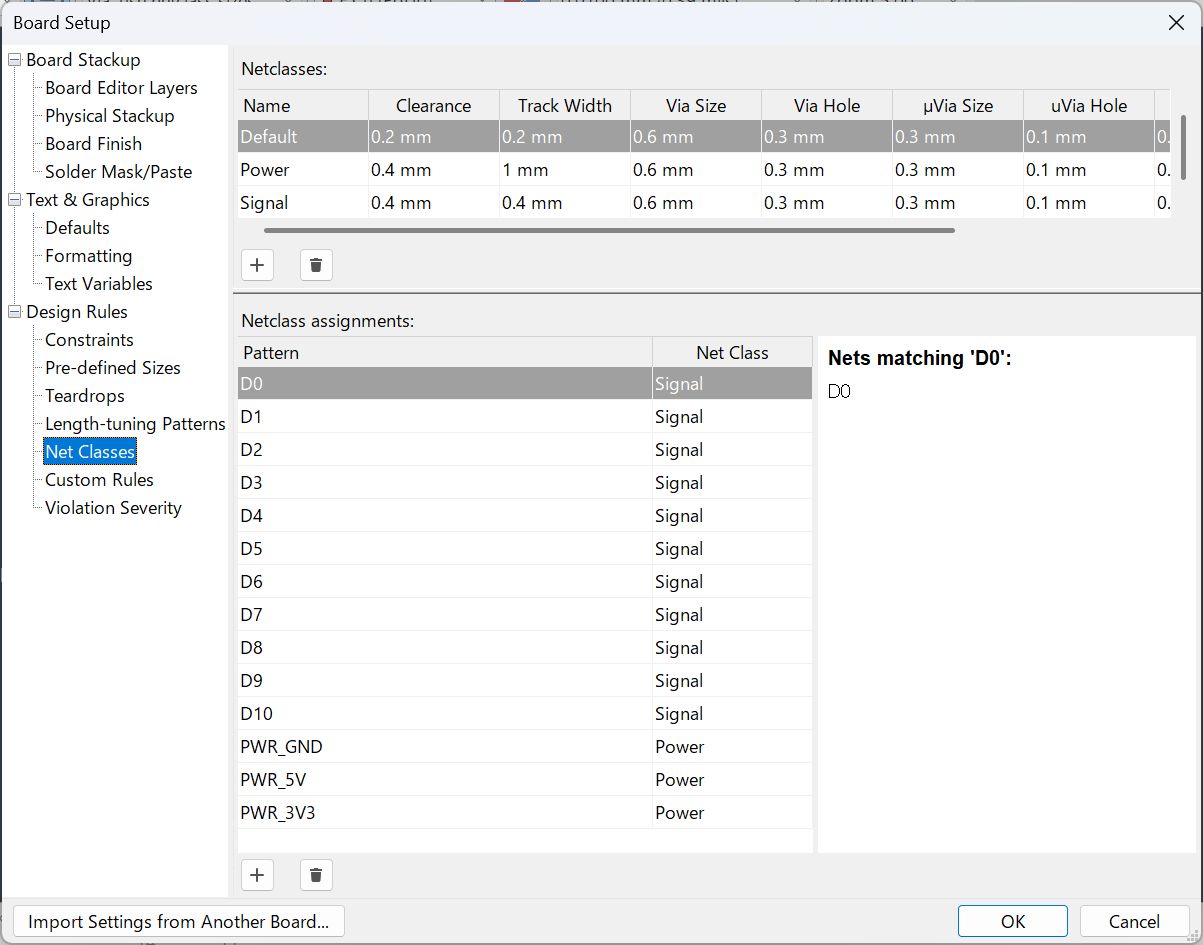
Task: Open Physical Stackup page
Action: tap(109, 116)
